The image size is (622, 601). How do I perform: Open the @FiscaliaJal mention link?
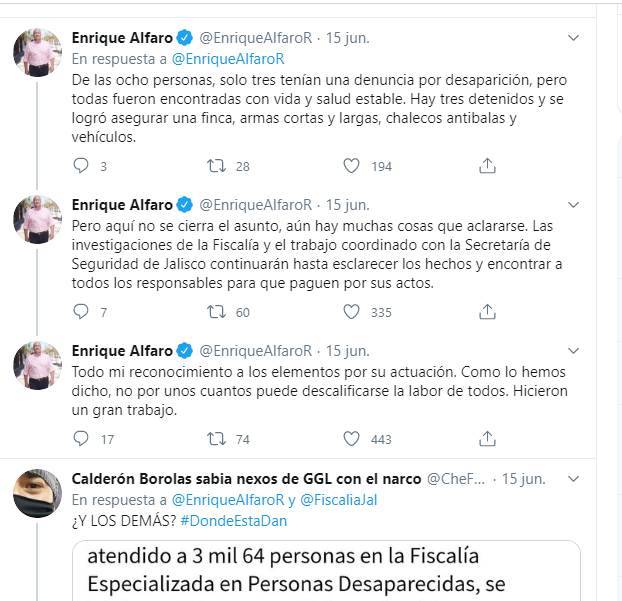(338, 500)
